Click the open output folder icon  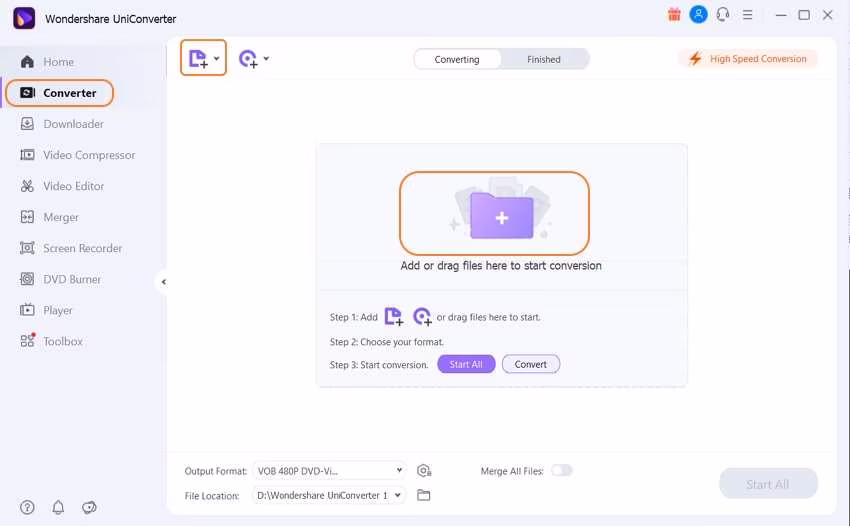pyautogui.click(x=423, y=495)
